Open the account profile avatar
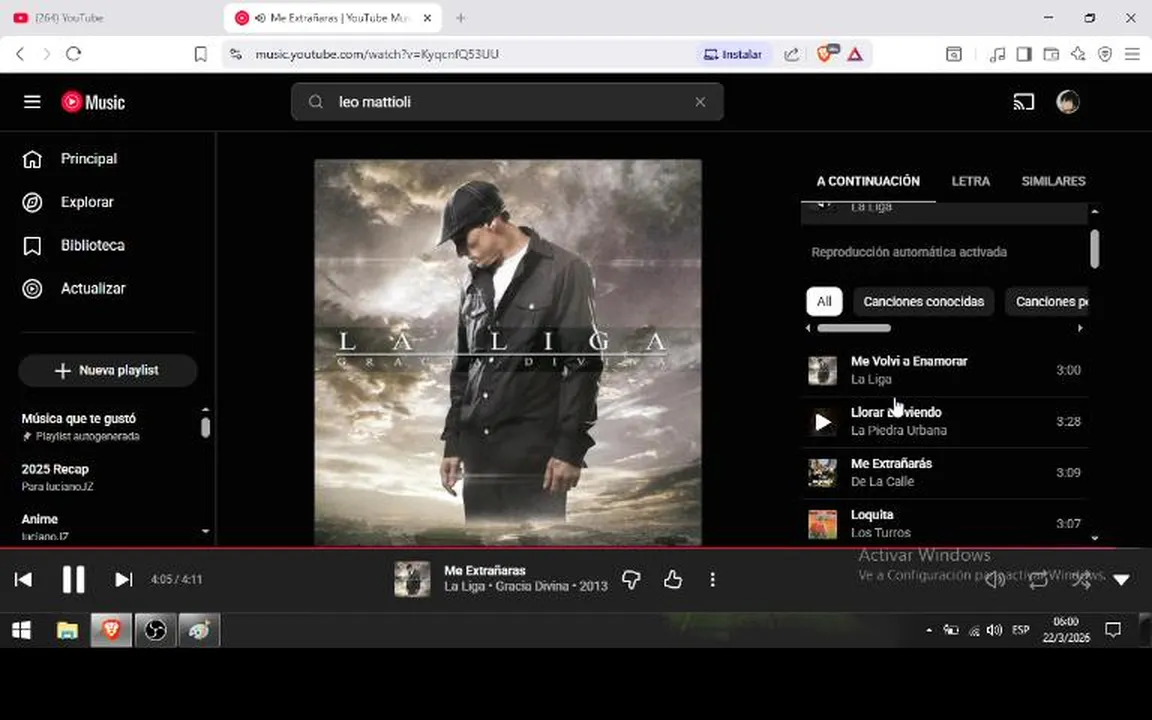The width and height of the screenshot is (1152, 720). pos(1068,102)
